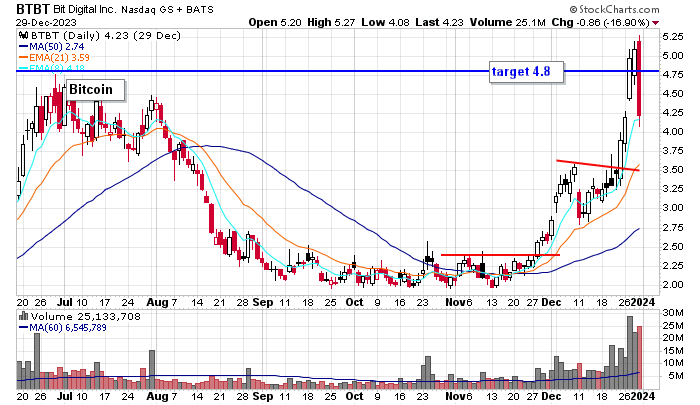700x405 pixels.
Task: Open the © StockCharts.com credit
Action: 614,9
